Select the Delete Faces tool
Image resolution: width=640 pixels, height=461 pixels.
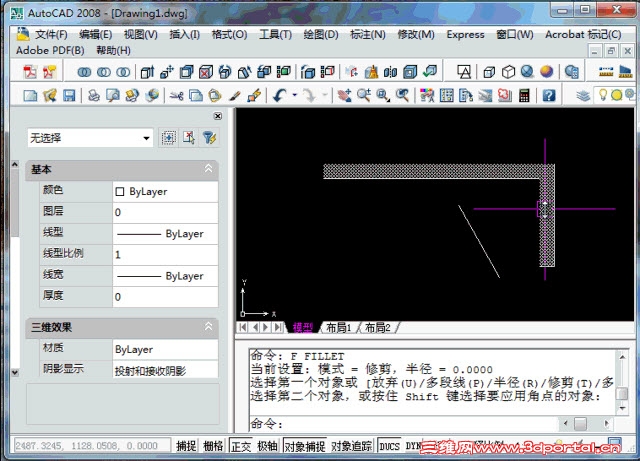click(206, 72)
